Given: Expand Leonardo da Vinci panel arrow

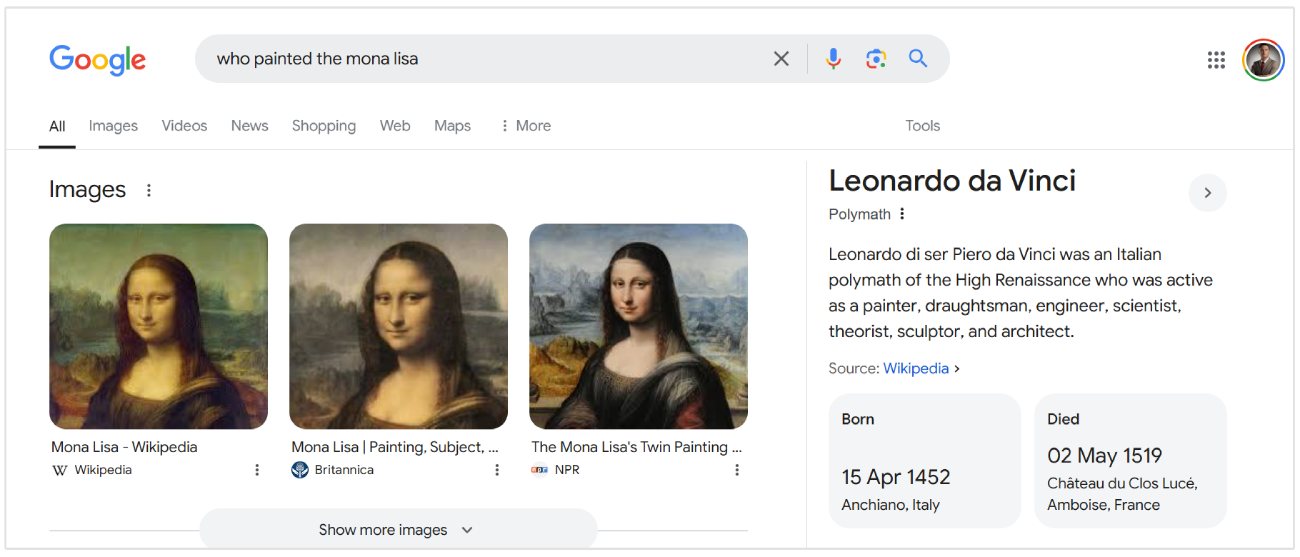Looking at the screenshot, I should pyautogui.click(x=1207, y=193).
